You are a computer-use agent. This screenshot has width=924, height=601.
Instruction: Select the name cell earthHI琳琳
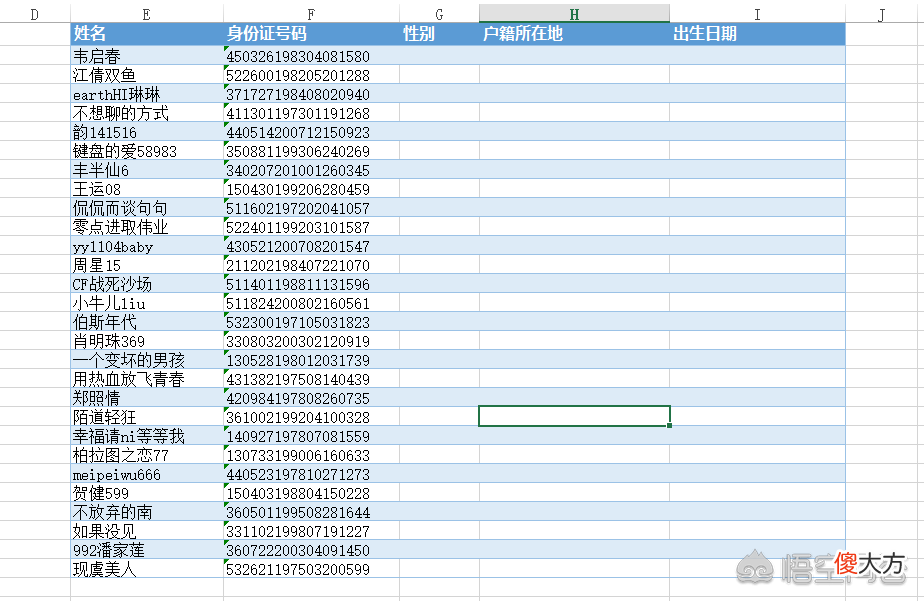pos(147,94)
